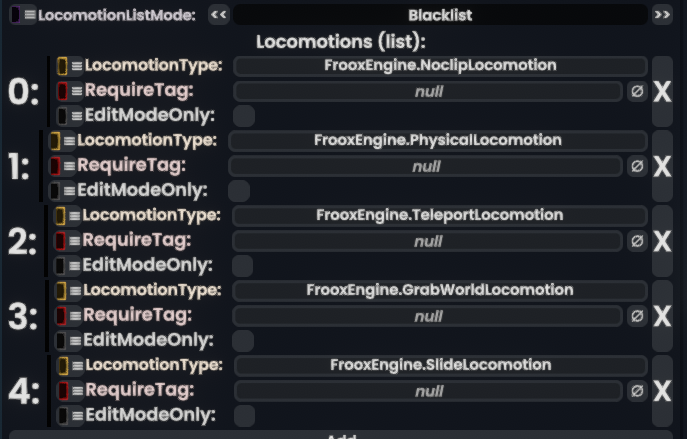The image size is (687, 439).
Task: Enable EditModeOnly checkbox for item 2
Action: point(242,266)
